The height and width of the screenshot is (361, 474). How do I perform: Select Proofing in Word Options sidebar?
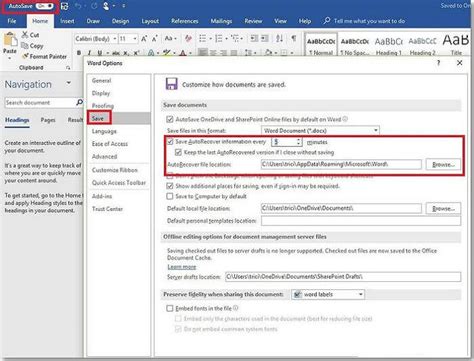pos(102,106)
